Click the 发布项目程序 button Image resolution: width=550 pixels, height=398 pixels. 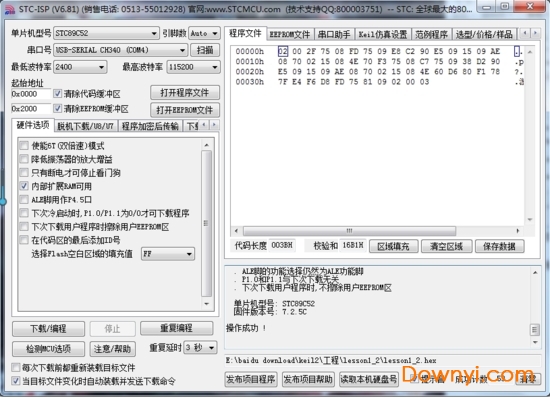(x=250, y=379)
